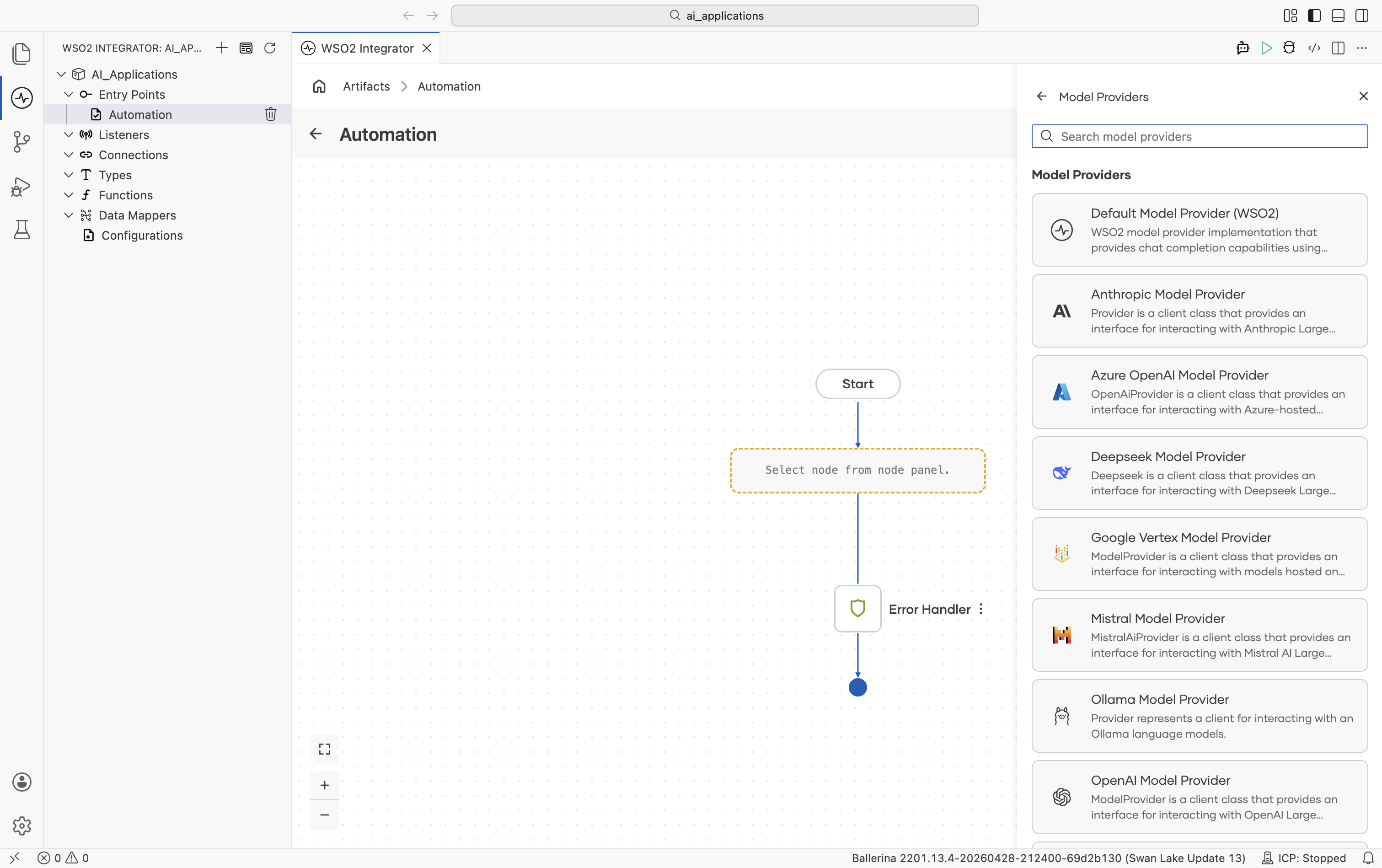Open the WSO2 Integrator activity bar icon
The image size is (1382, 868).
[x=22, y=97]
